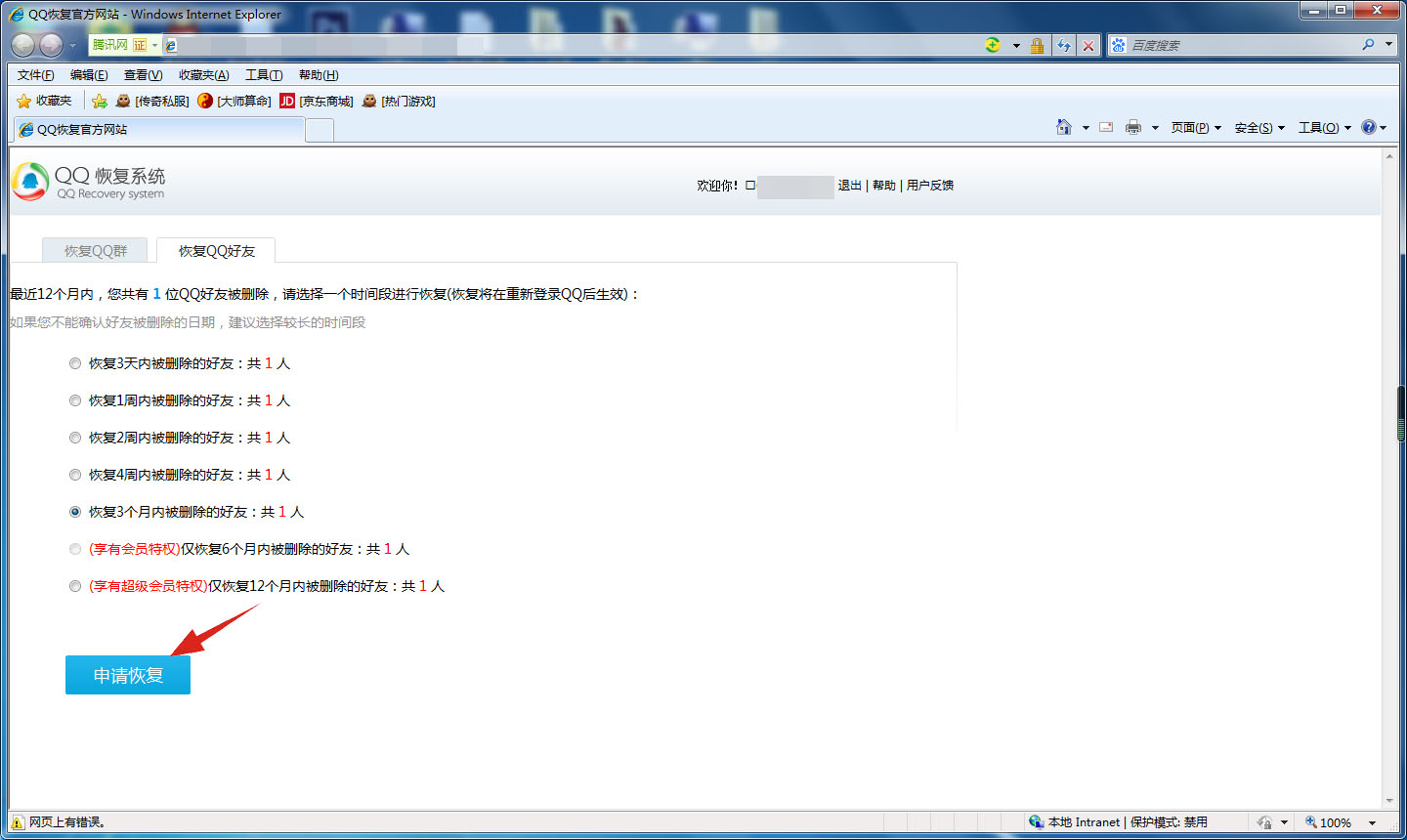Select 仅恢复6个月内 member privilege radio
The width and height of the screenshot is (1407, 840).
tap(75, 549)
